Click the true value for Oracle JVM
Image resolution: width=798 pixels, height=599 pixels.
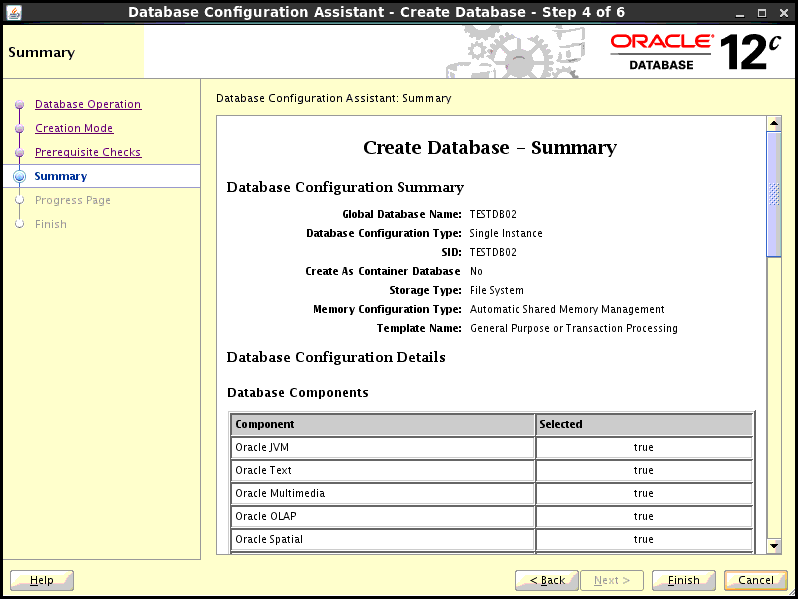click(x=644, y=447)
